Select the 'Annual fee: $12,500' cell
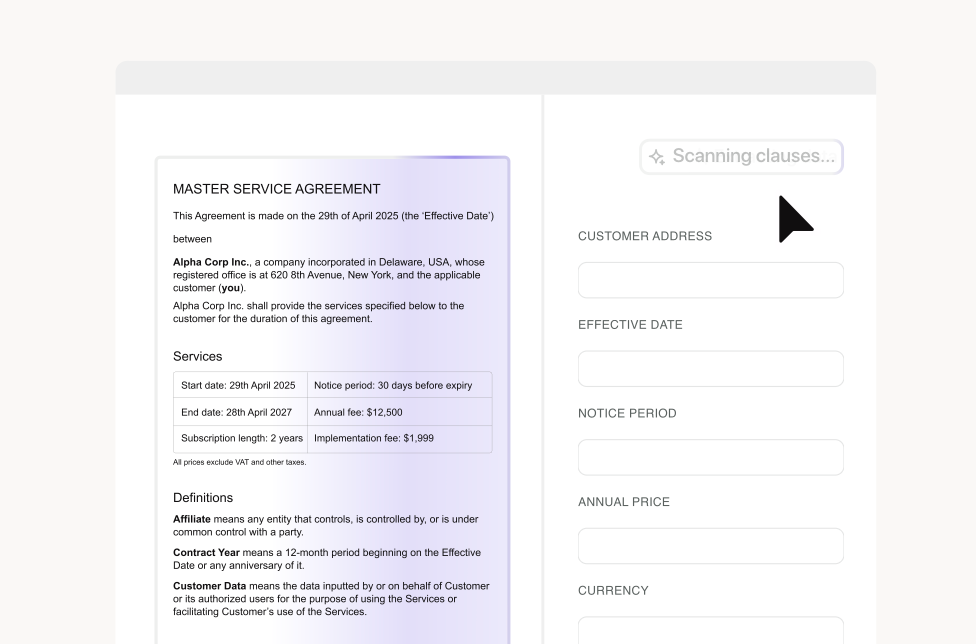This screenshot has height=644, width=976. pyautogui.click(x=400, y=412)
